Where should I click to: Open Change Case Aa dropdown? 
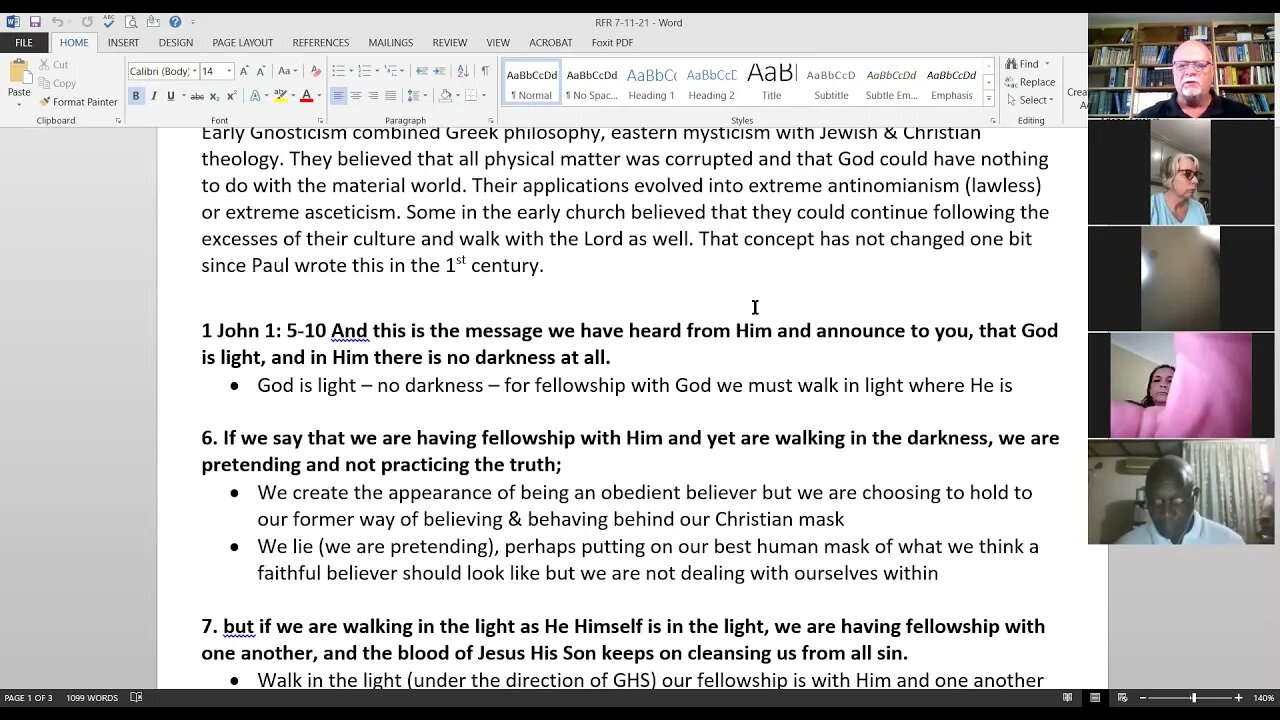(288, 71)
